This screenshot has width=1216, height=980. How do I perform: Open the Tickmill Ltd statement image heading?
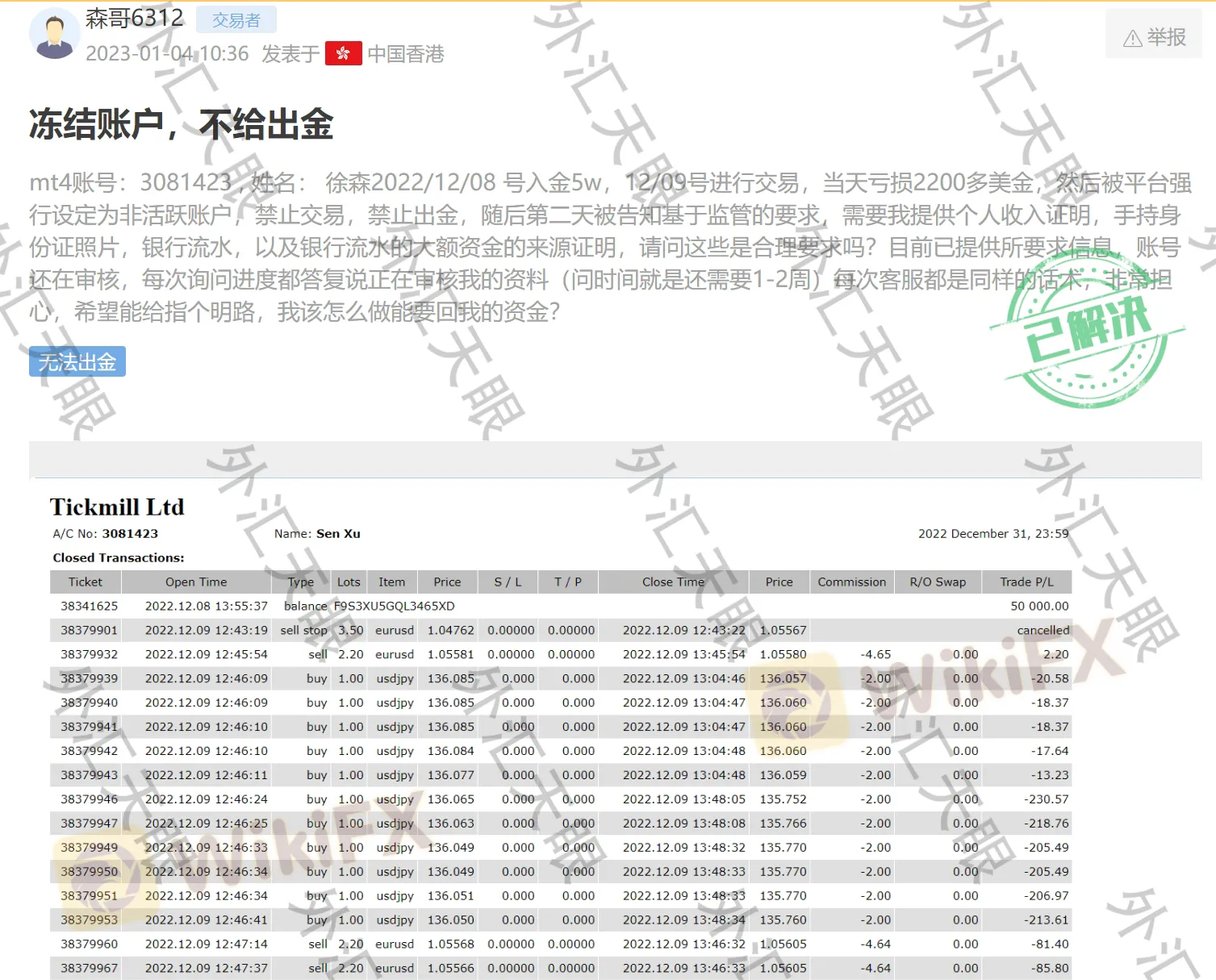coord(117,507)
